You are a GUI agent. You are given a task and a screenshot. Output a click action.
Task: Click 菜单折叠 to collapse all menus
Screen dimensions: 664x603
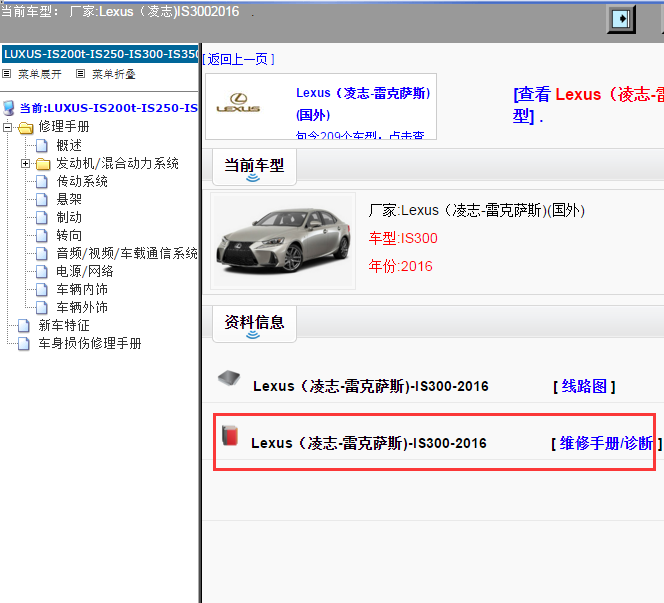tap(114, 74)
